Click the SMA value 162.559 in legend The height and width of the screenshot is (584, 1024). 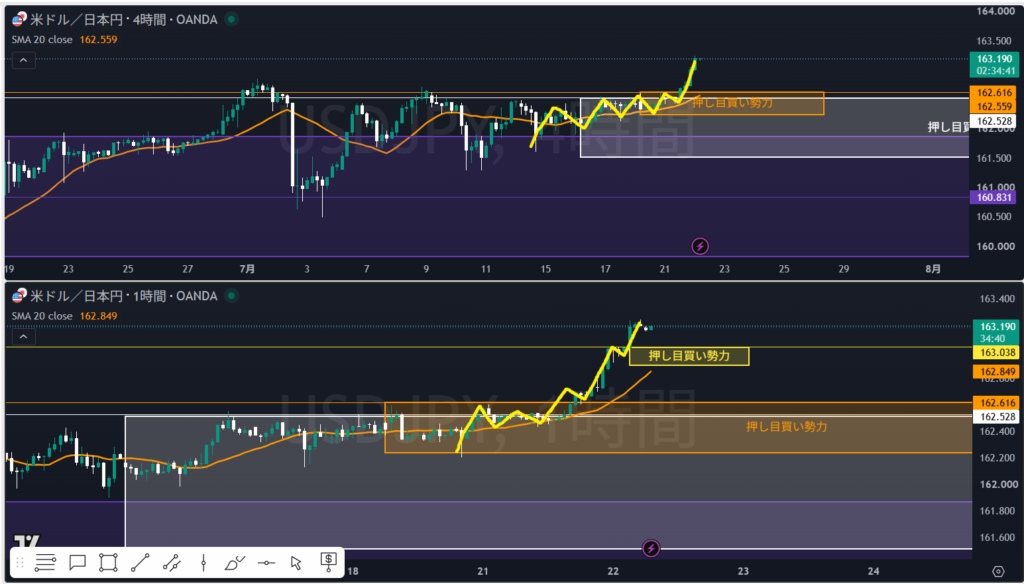98,39
